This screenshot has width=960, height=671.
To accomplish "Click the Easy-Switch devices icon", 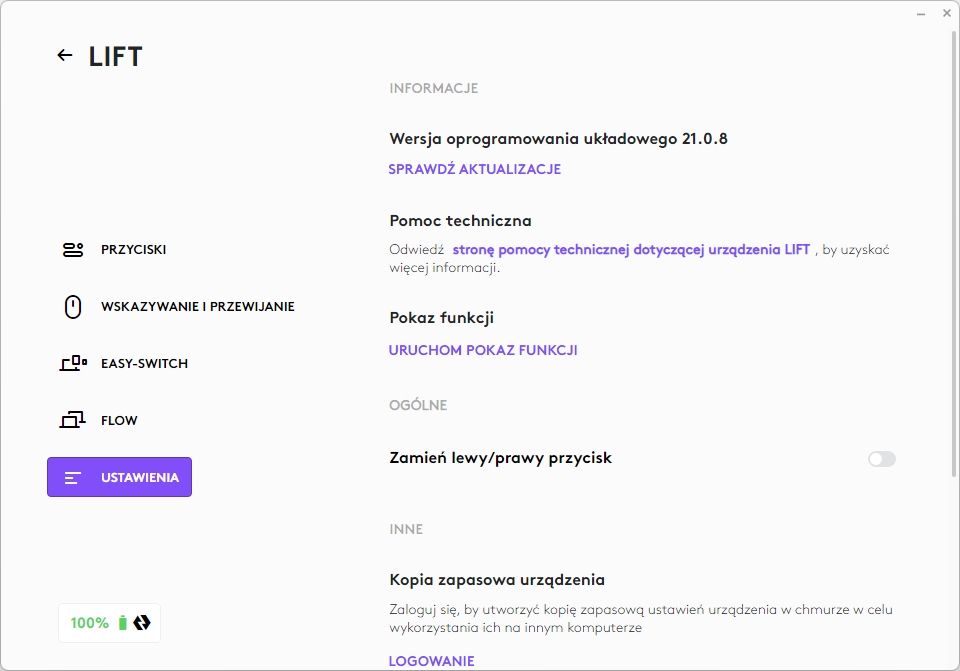I will [72, 364].
